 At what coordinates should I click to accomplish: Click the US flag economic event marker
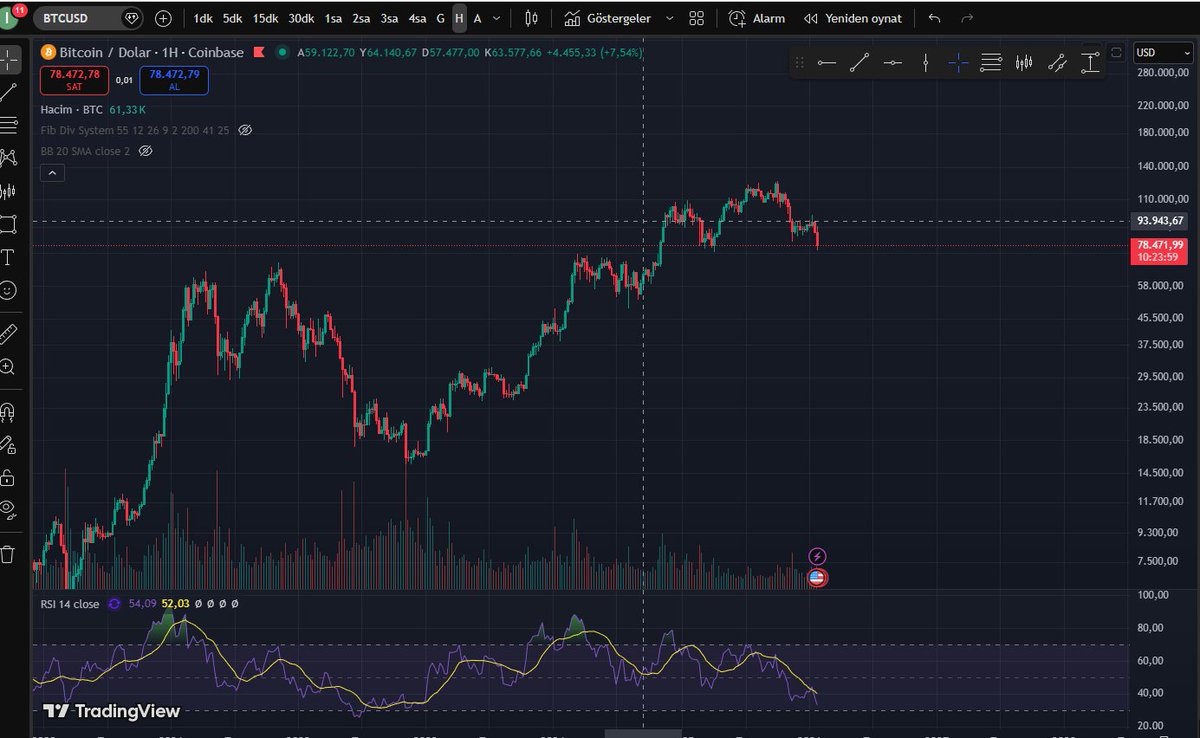tap(817, 577)
